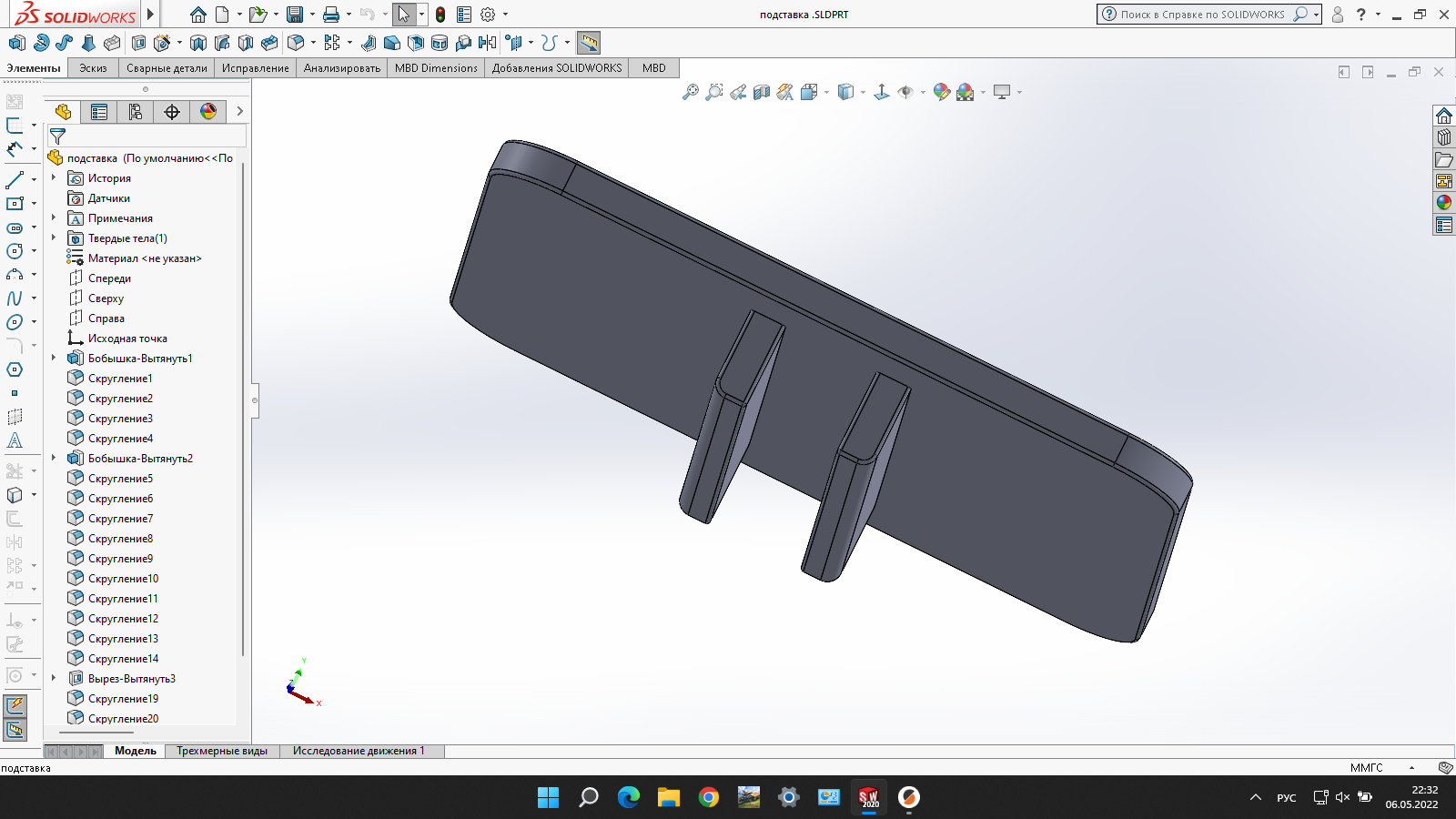Screen dimensions: 1456x819
Task: Expand the Твердые тела(1) tree node
Action: pos(52,238)
